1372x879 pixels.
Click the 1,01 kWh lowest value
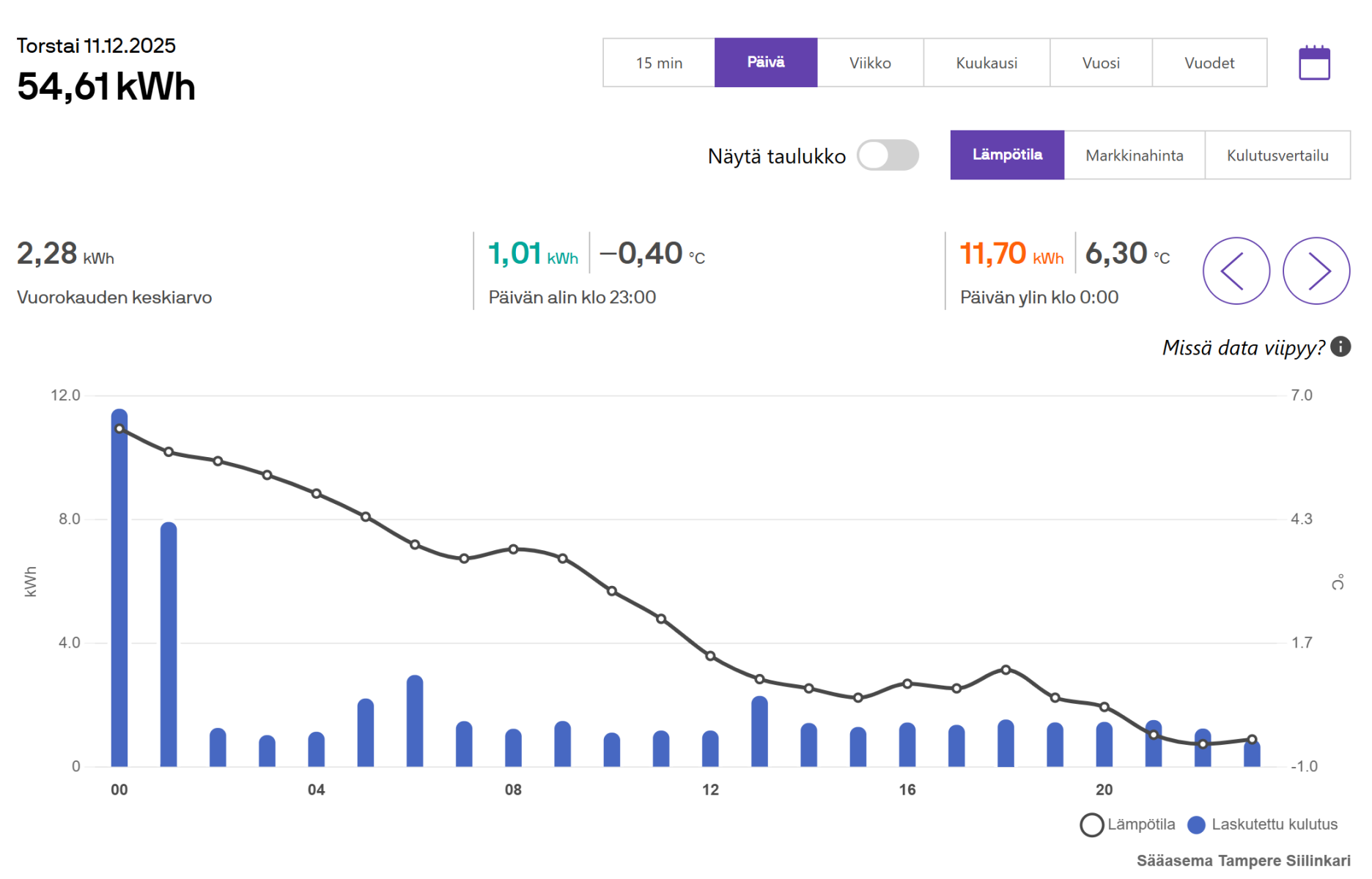(533, 253)
